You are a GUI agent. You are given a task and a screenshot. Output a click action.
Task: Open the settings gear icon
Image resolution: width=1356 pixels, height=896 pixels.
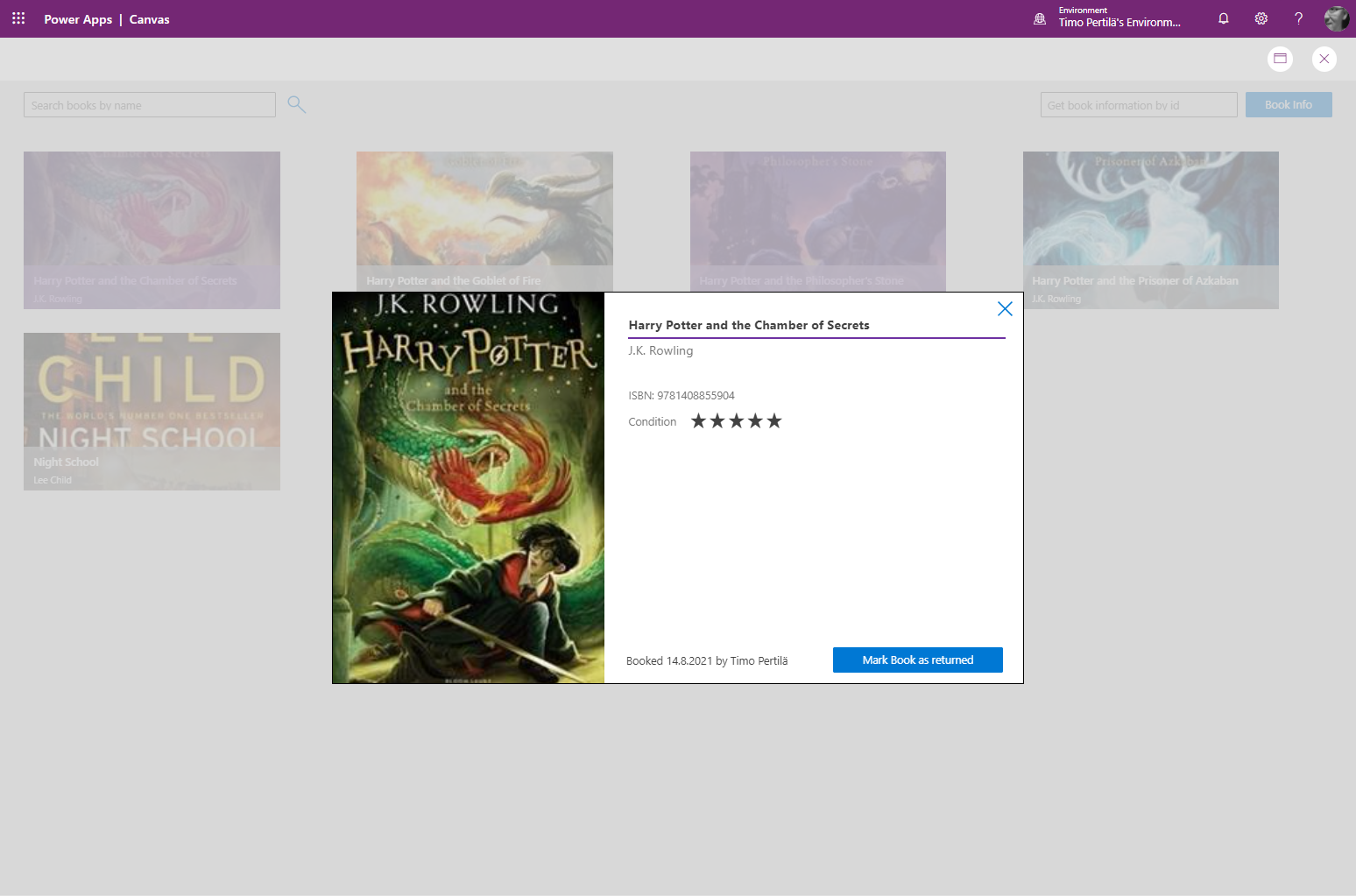click(x=1261, y=18)
